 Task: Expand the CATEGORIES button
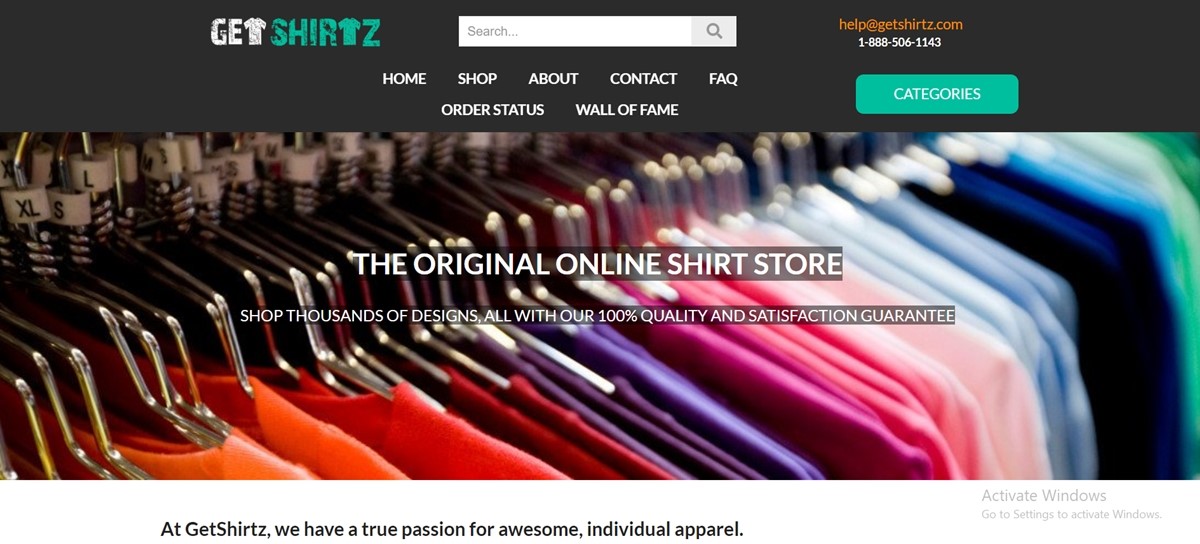pos(937,94)
